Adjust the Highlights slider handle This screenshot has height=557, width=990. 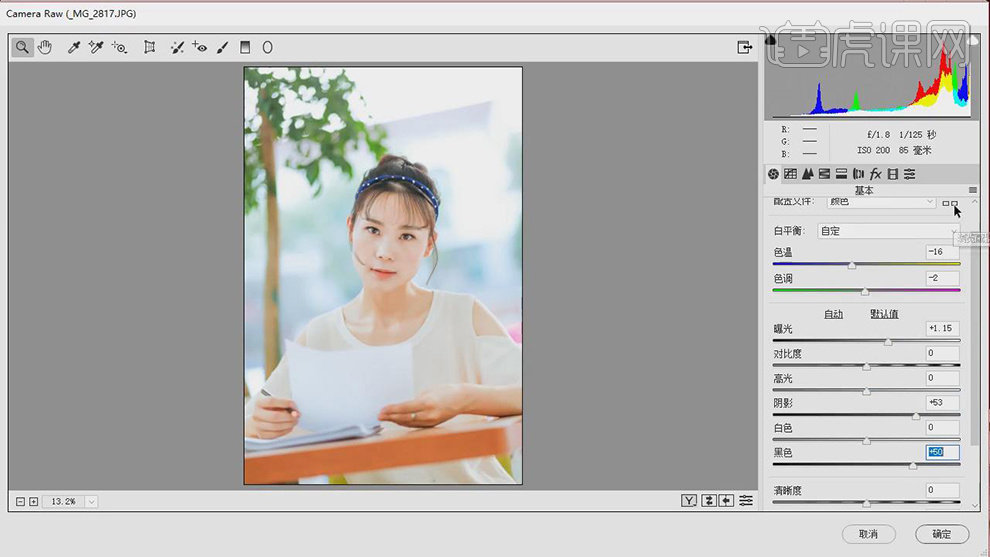click(866, 391)
